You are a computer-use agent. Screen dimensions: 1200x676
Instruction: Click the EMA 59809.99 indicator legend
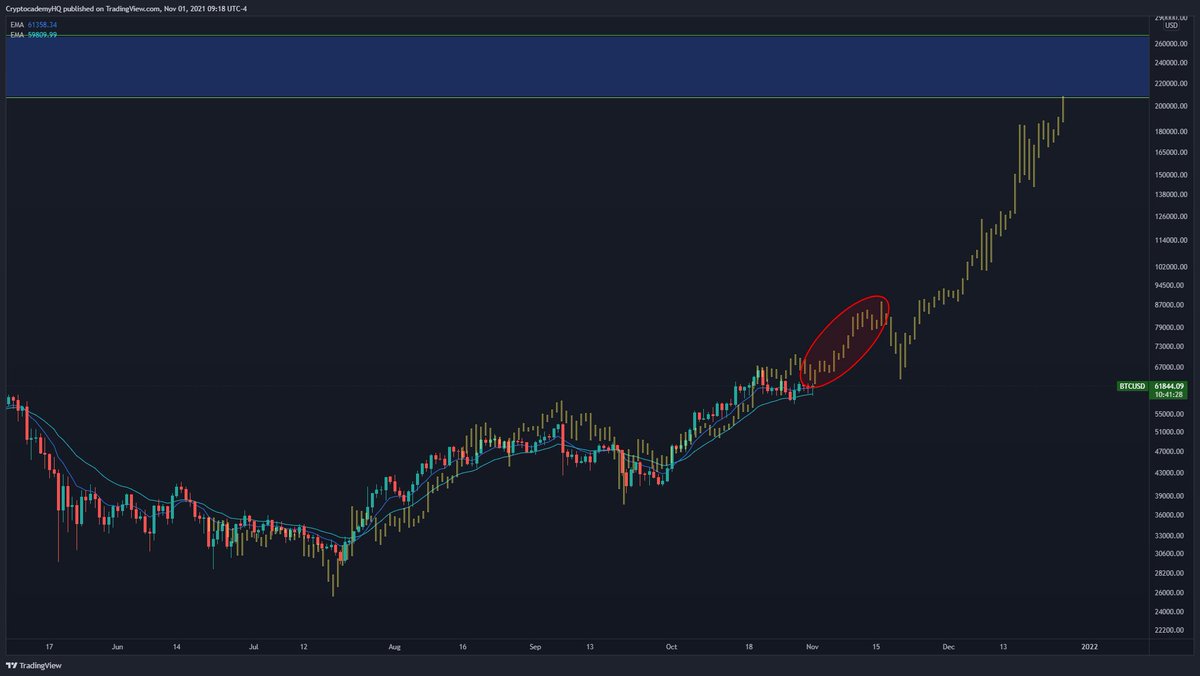pyautogui.click(x=31, y=33)
